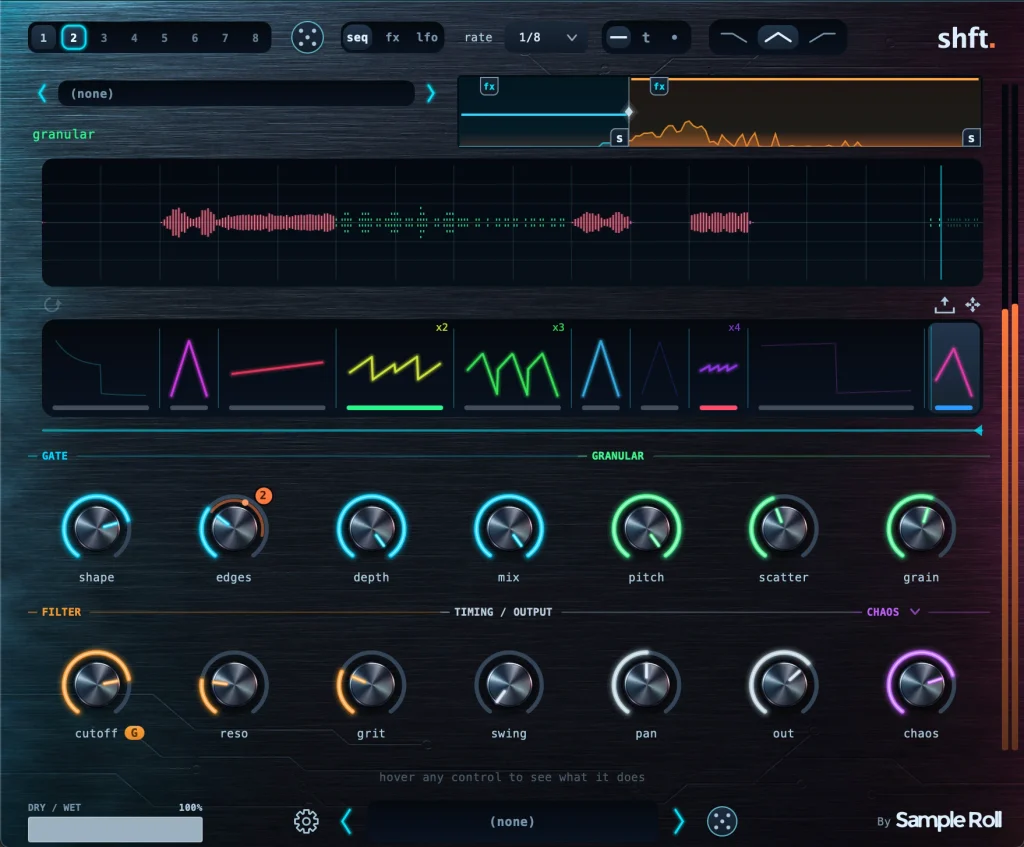The height and width of the screenshot is (847, 1024).
Task: Select pattern slot 5
Action: tap(165, 38)
